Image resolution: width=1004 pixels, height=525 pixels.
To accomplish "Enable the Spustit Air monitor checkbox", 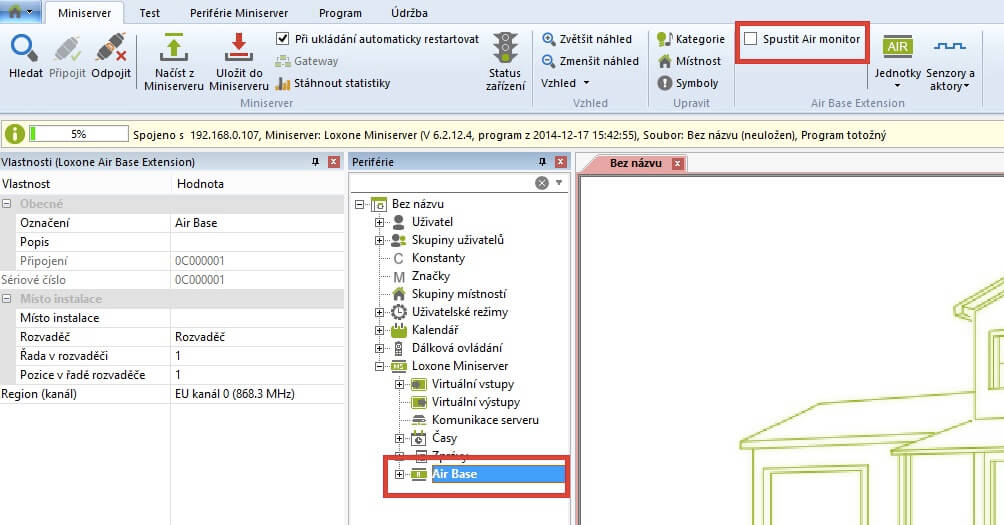I will point(750,39).
